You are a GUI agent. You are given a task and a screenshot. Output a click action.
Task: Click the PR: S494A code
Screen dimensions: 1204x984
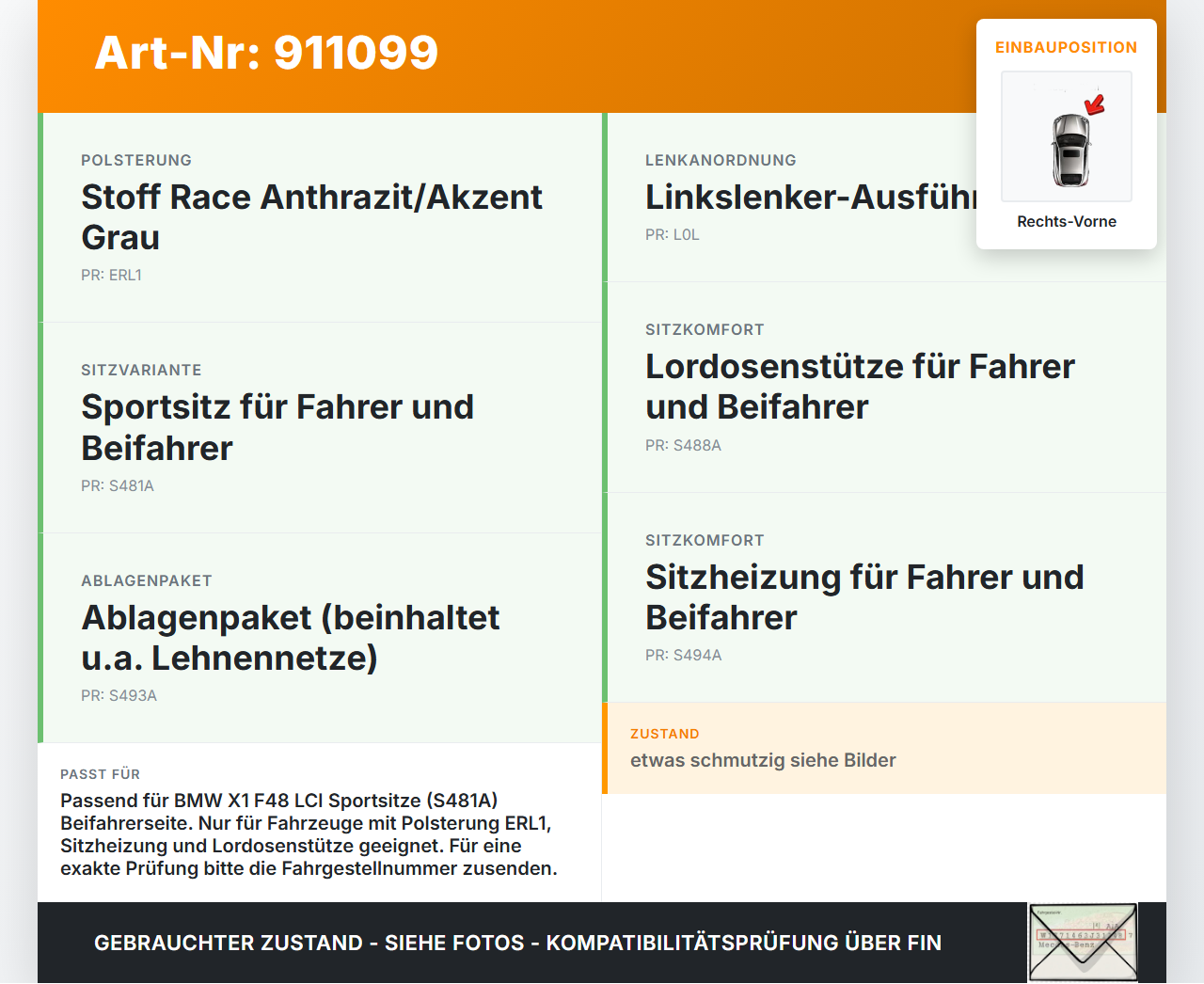pyautogui.click(x=684, y=656)
